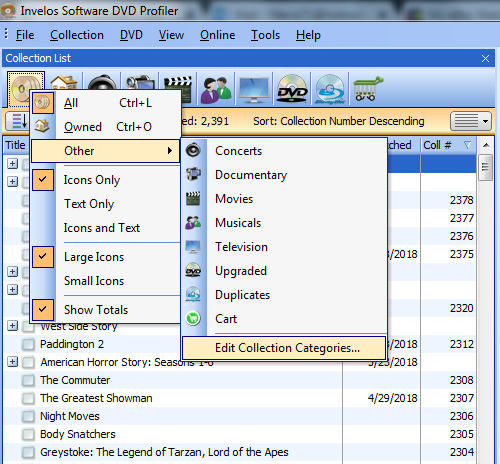Click the Concerts speaker toolbar icon
This screenshot has height=464, width=500.
coord(102,82)
